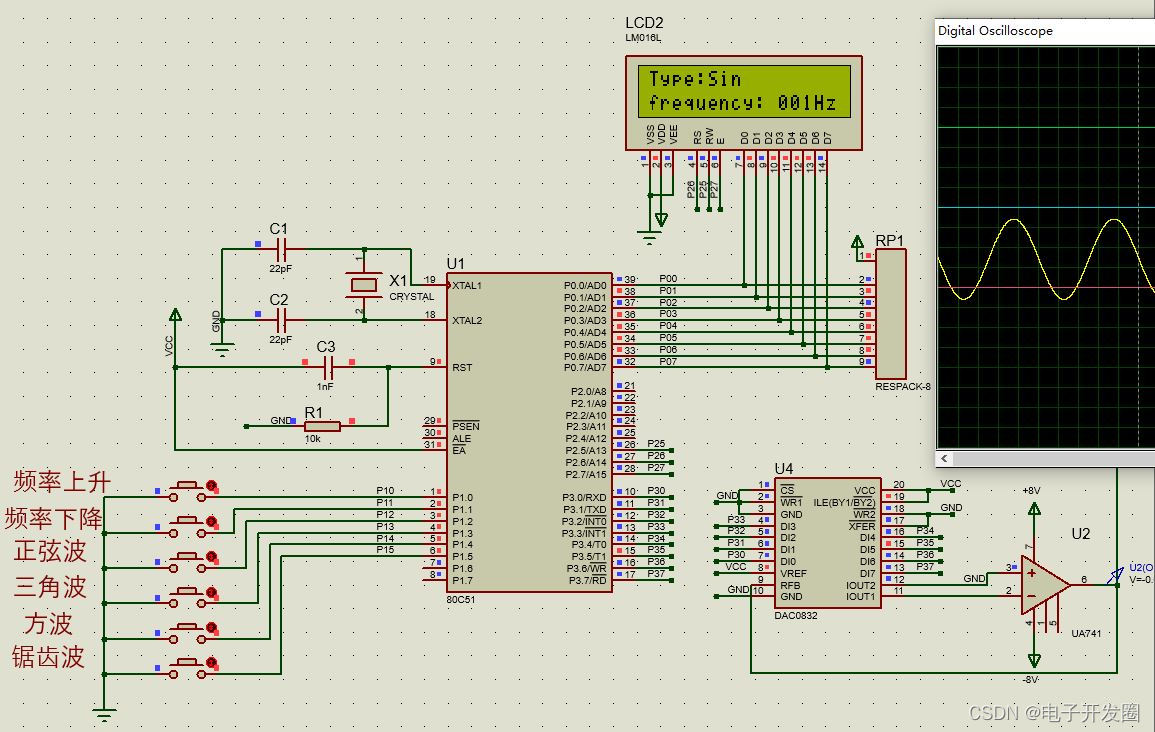Click the P10 wire label
The width and height of the screenshot is (1155, 732).
(x=385, y=490)
